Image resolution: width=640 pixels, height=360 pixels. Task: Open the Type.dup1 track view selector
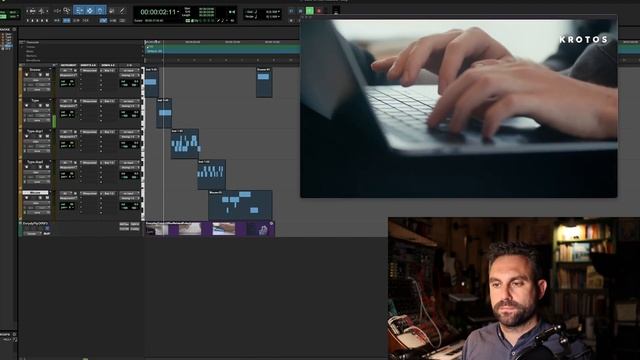click(37, 142)
